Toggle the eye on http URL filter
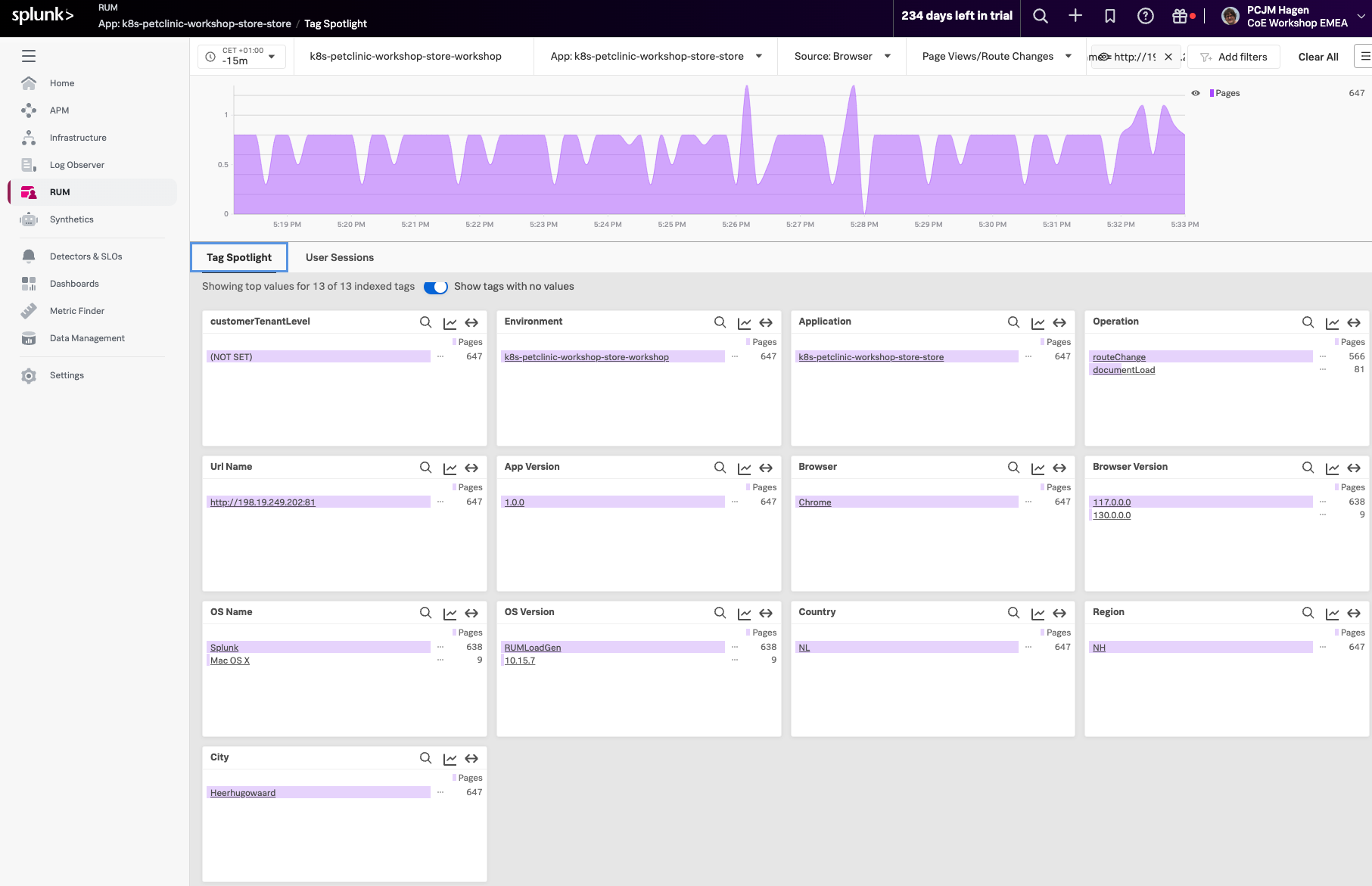This screenshot has width=1372, height=886. click(x=1104, y=57)
